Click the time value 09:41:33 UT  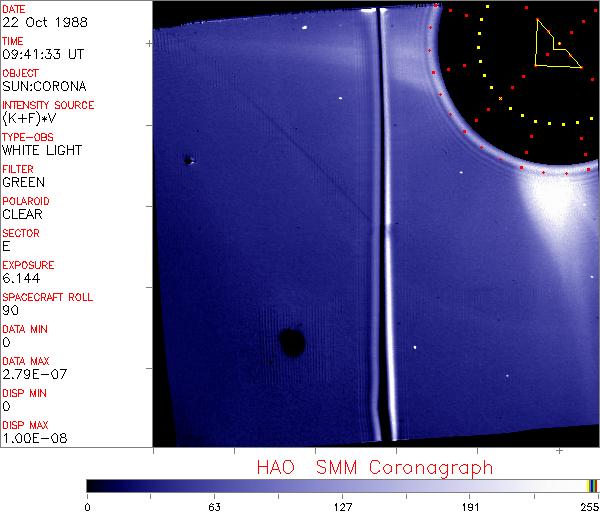tap(41, 53)
